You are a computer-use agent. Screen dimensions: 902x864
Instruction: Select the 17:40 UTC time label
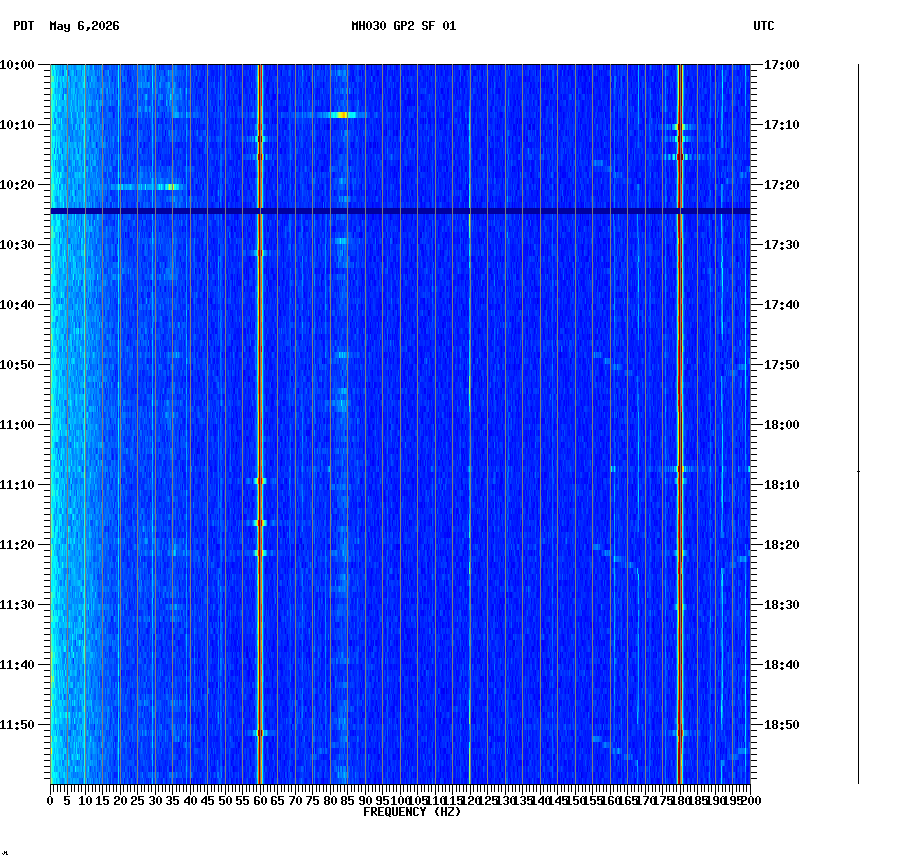[x=782, y=305]
